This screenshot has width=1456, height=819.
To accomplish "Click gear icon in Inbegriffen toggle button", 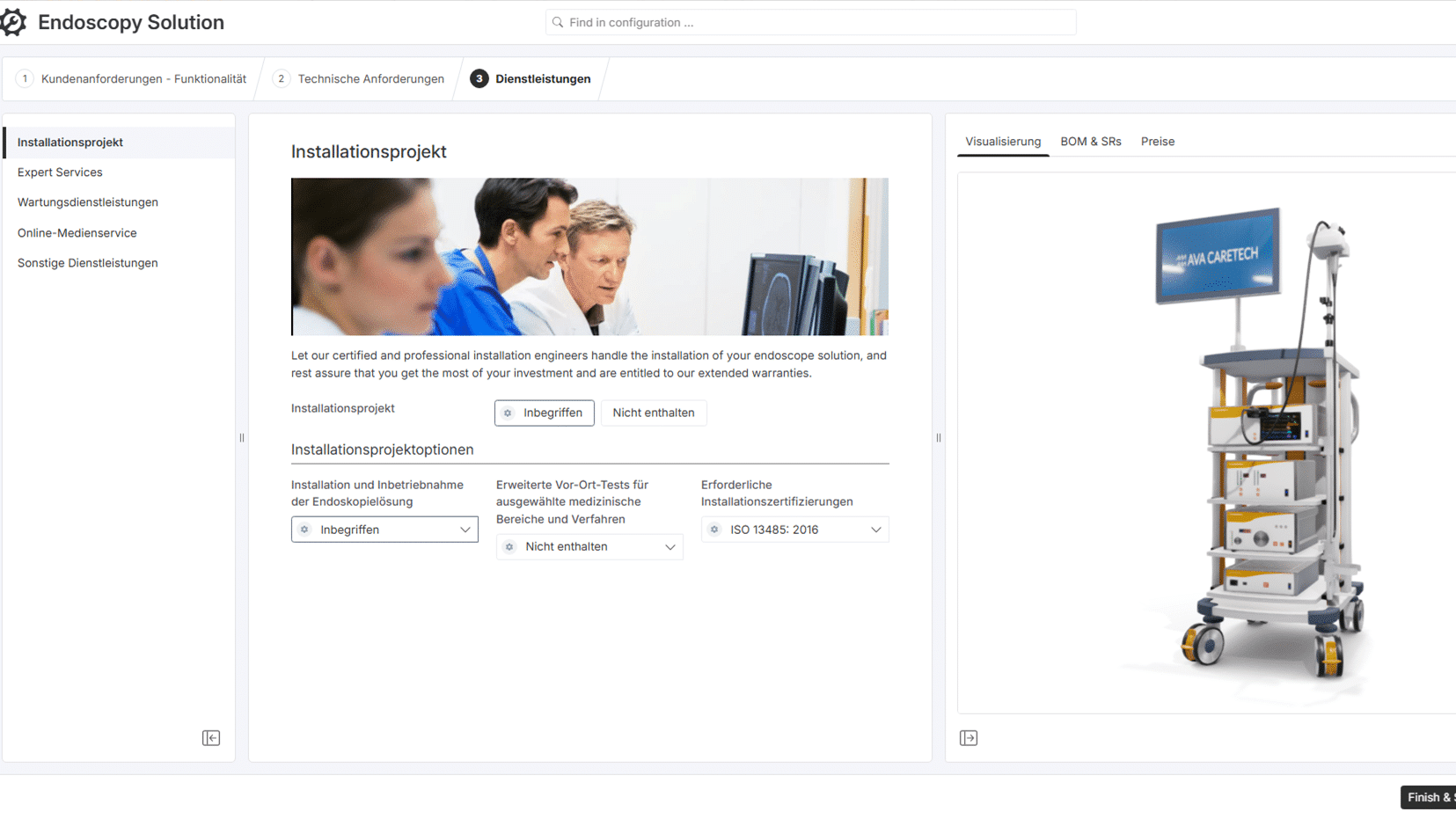I will pyautogui.click(x=508, y=413).
